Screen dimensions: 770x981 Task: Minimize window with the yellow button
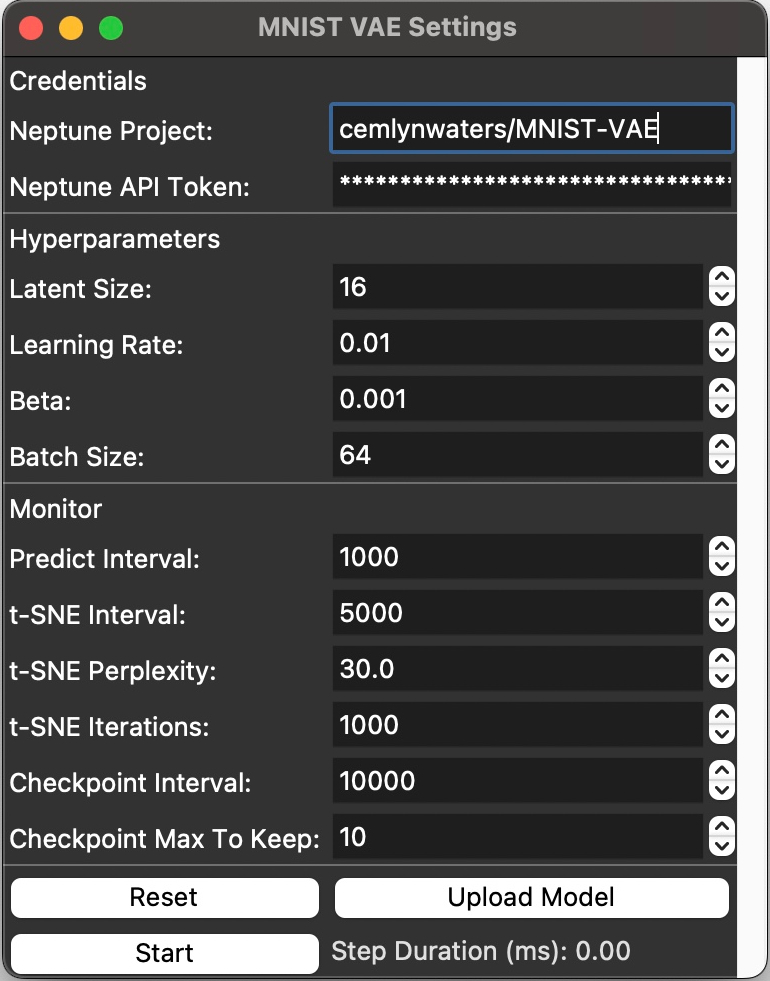71,28
